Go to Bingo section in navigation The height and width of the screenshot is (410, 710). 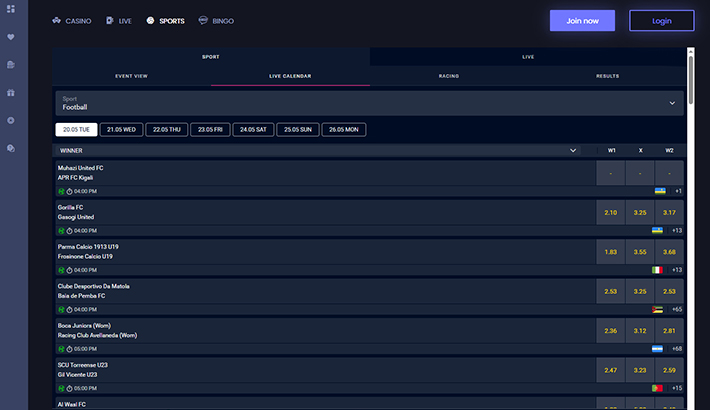coord(216,21)
